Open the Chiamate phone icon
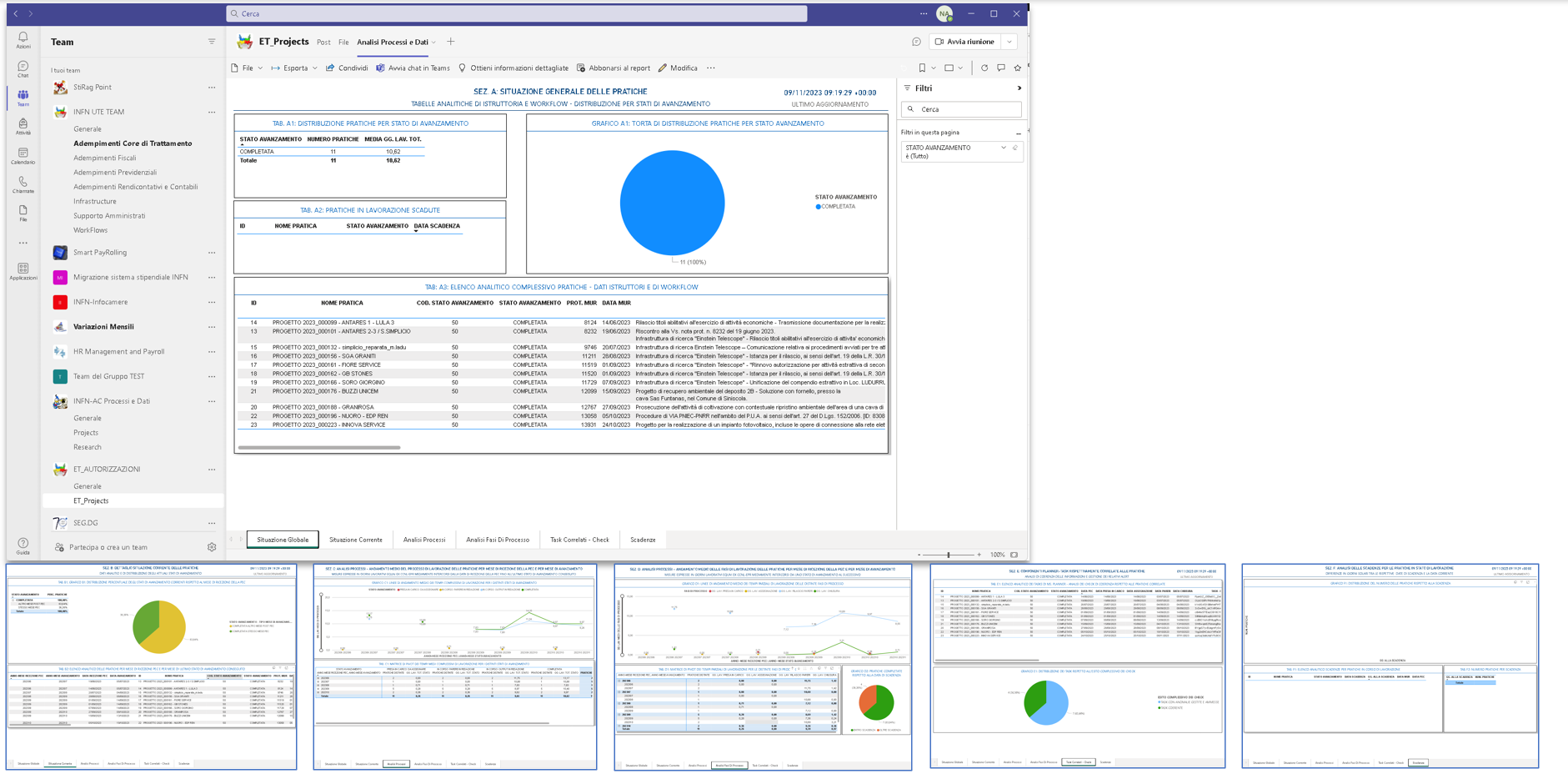Screen dimensions: 1568x779 coord(23,185)
